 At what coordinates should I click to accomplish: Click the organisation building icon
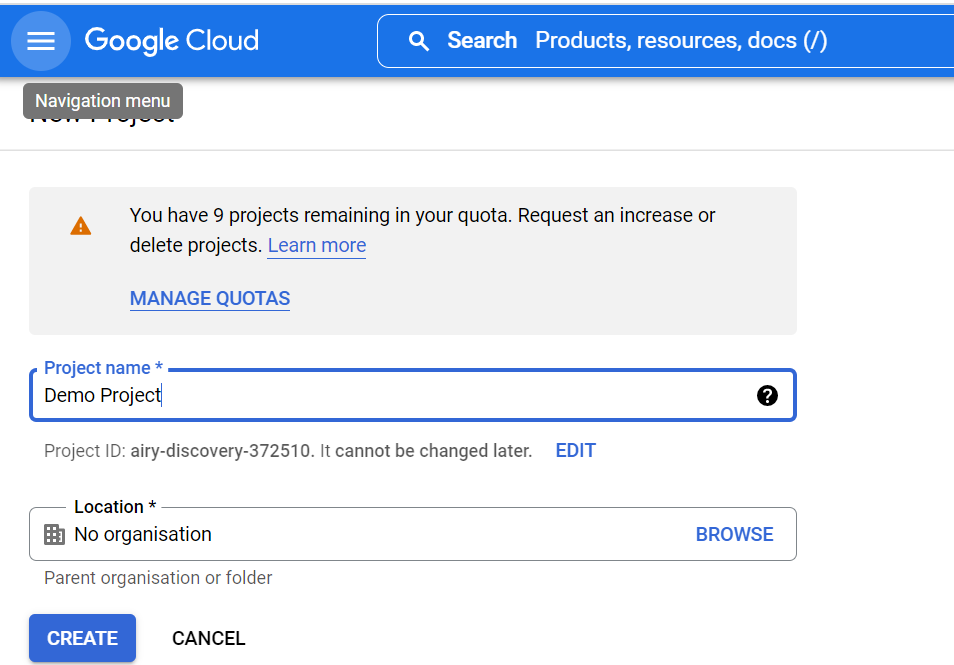click(x=55, y=534)
